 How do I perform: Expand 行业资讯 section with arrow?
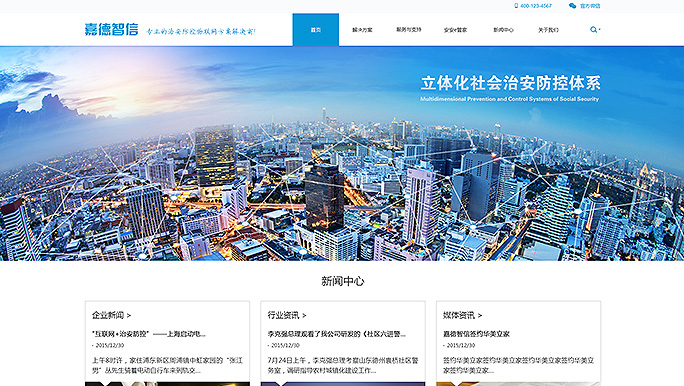(x=287, y=315)
